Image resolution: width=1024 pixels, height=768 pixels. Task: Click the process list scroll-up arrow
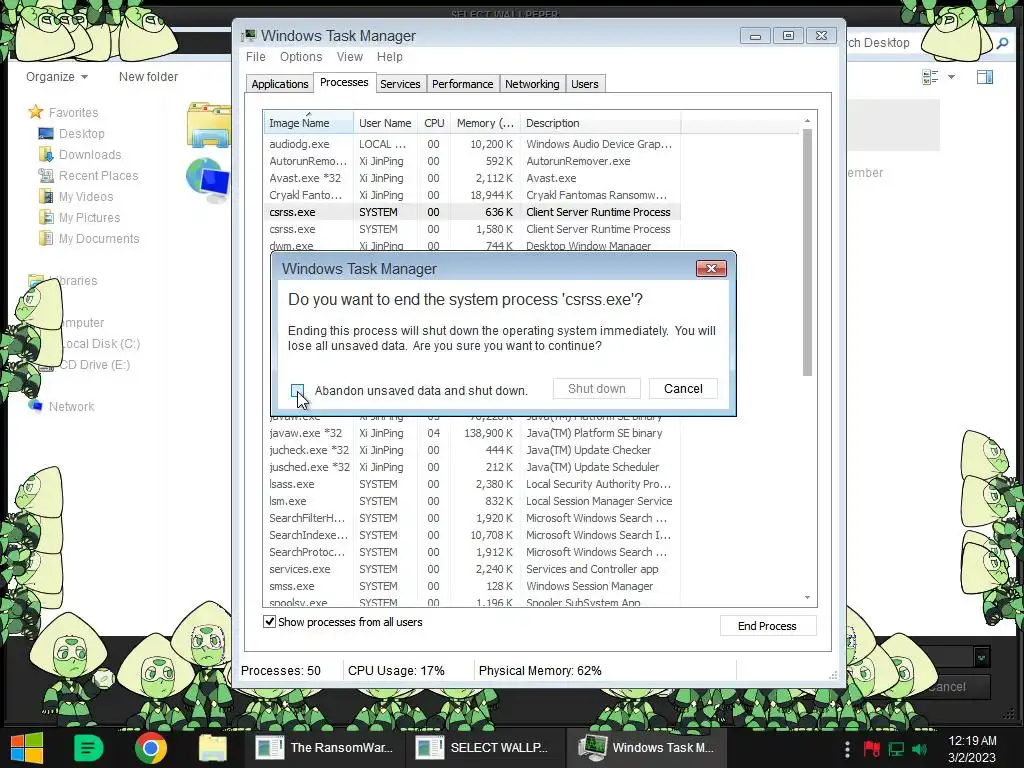[x=807, y=121]
